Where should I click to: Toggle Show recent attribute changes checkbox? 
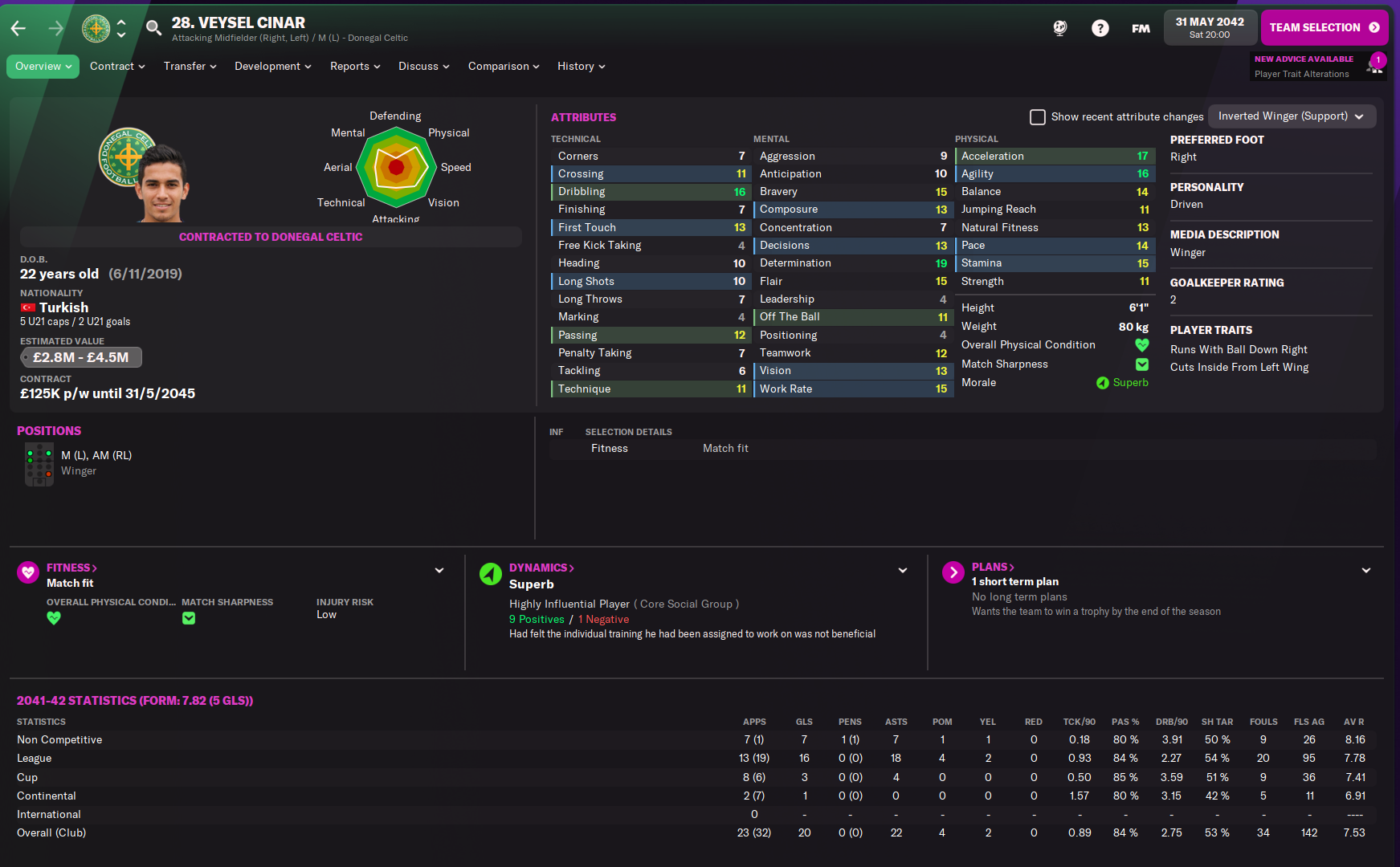pyautogui.click(x=1038, y=117)
